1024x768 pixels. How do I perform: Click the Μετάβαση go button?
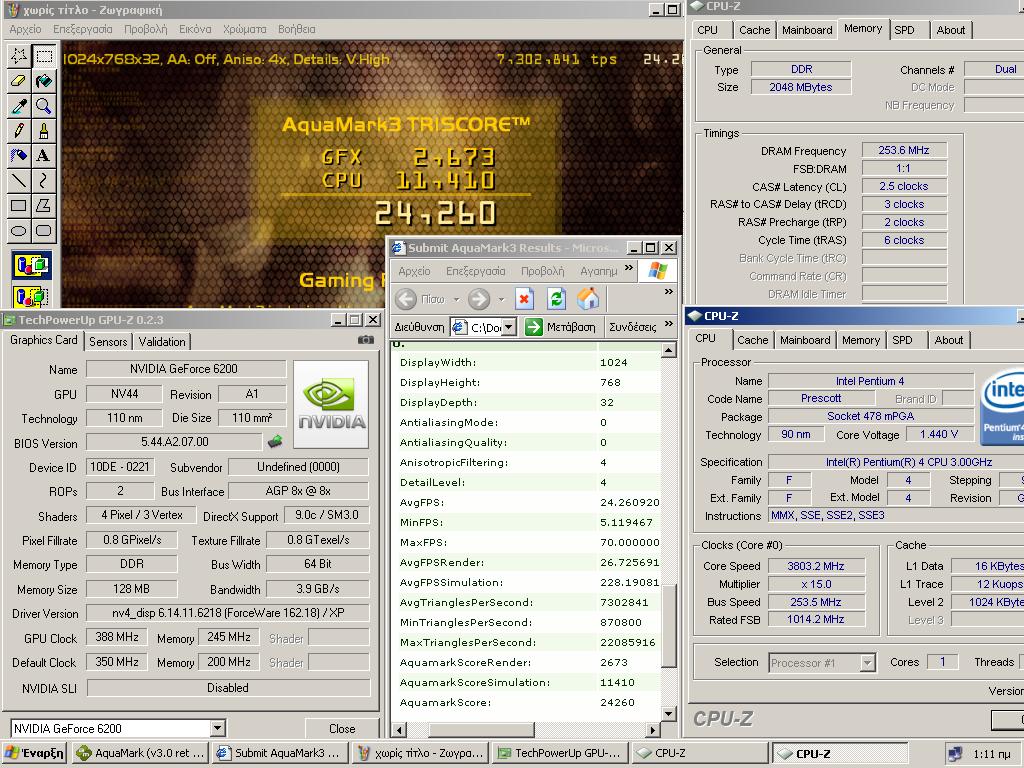(561, 327)
